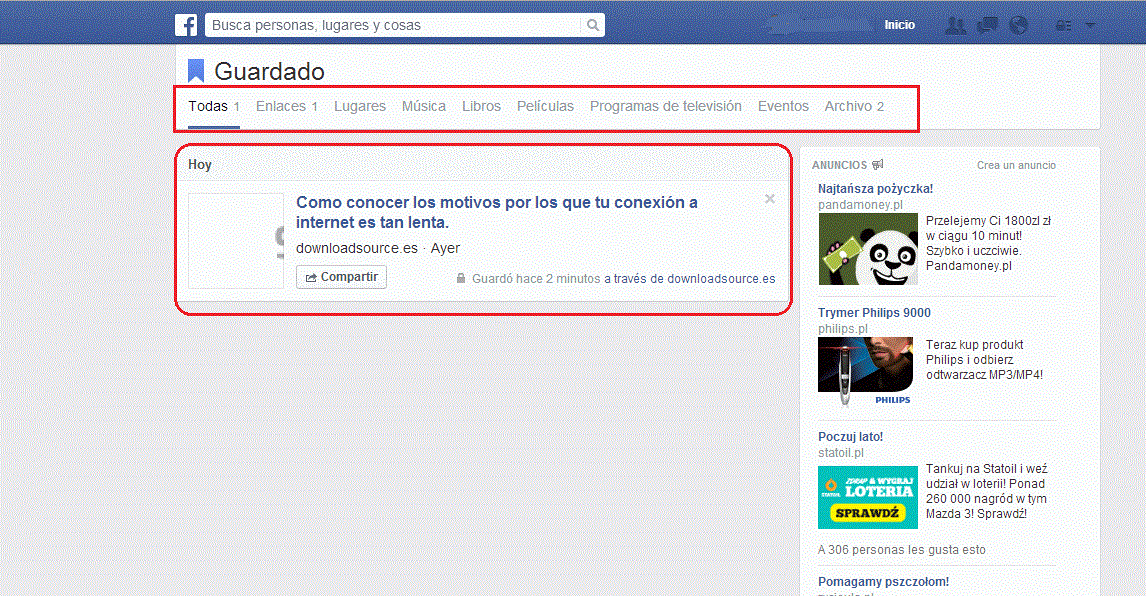The height and width of the screenshot is (596, 1146).
Task: Click the search magnifier icon
Action: [593, 25]
